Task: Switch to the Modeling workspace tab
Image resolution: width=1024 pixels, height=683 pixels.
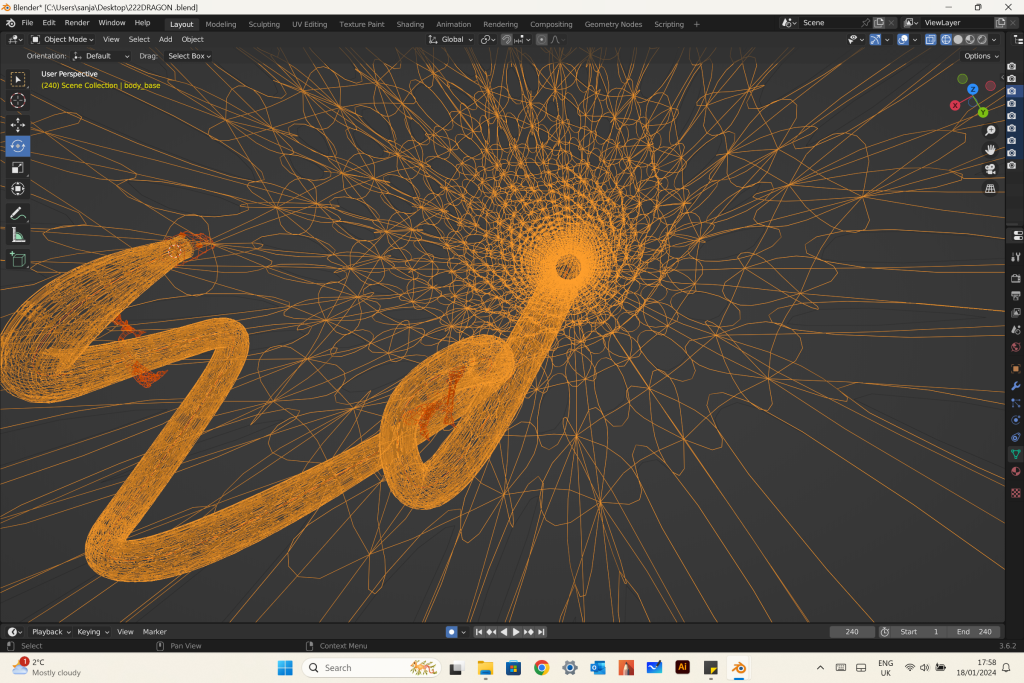Action: [x=221, y=24]
